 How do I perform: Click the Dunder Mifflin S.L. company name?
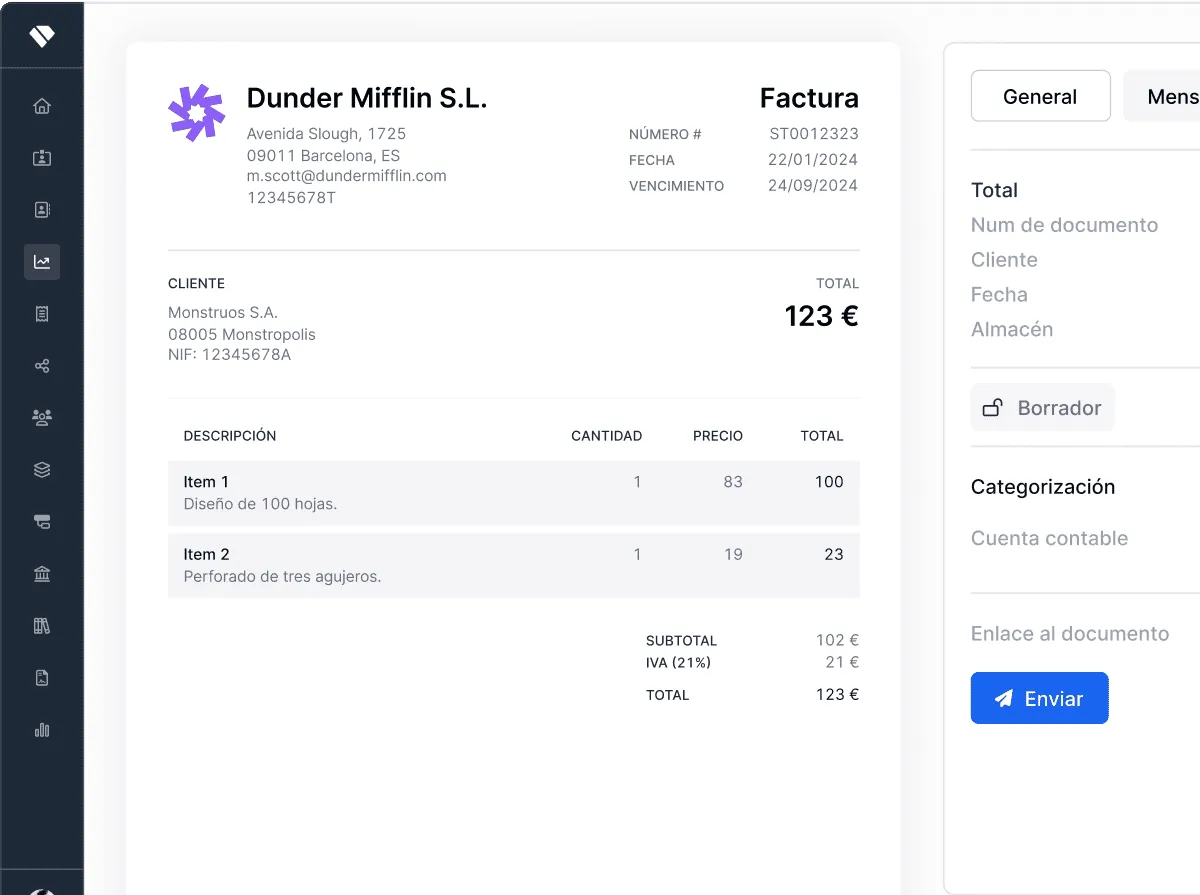point(367,98)
